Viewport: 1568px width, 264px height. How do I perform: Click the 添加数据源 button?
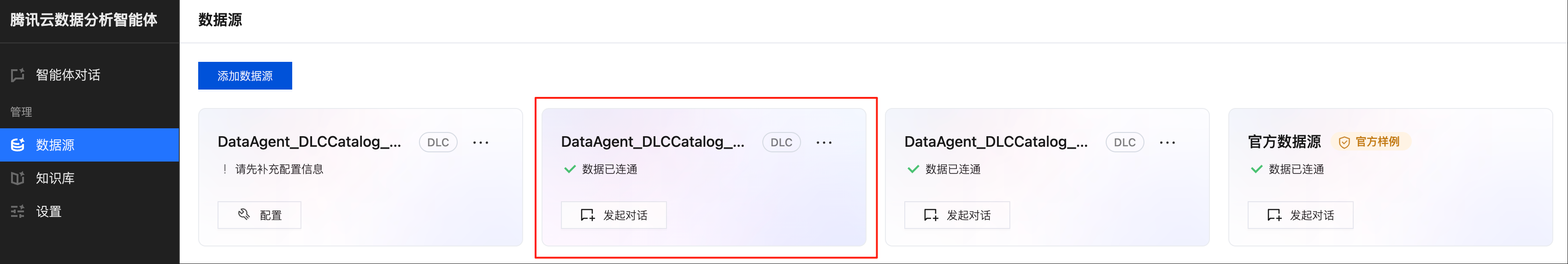tap(245, 76)
